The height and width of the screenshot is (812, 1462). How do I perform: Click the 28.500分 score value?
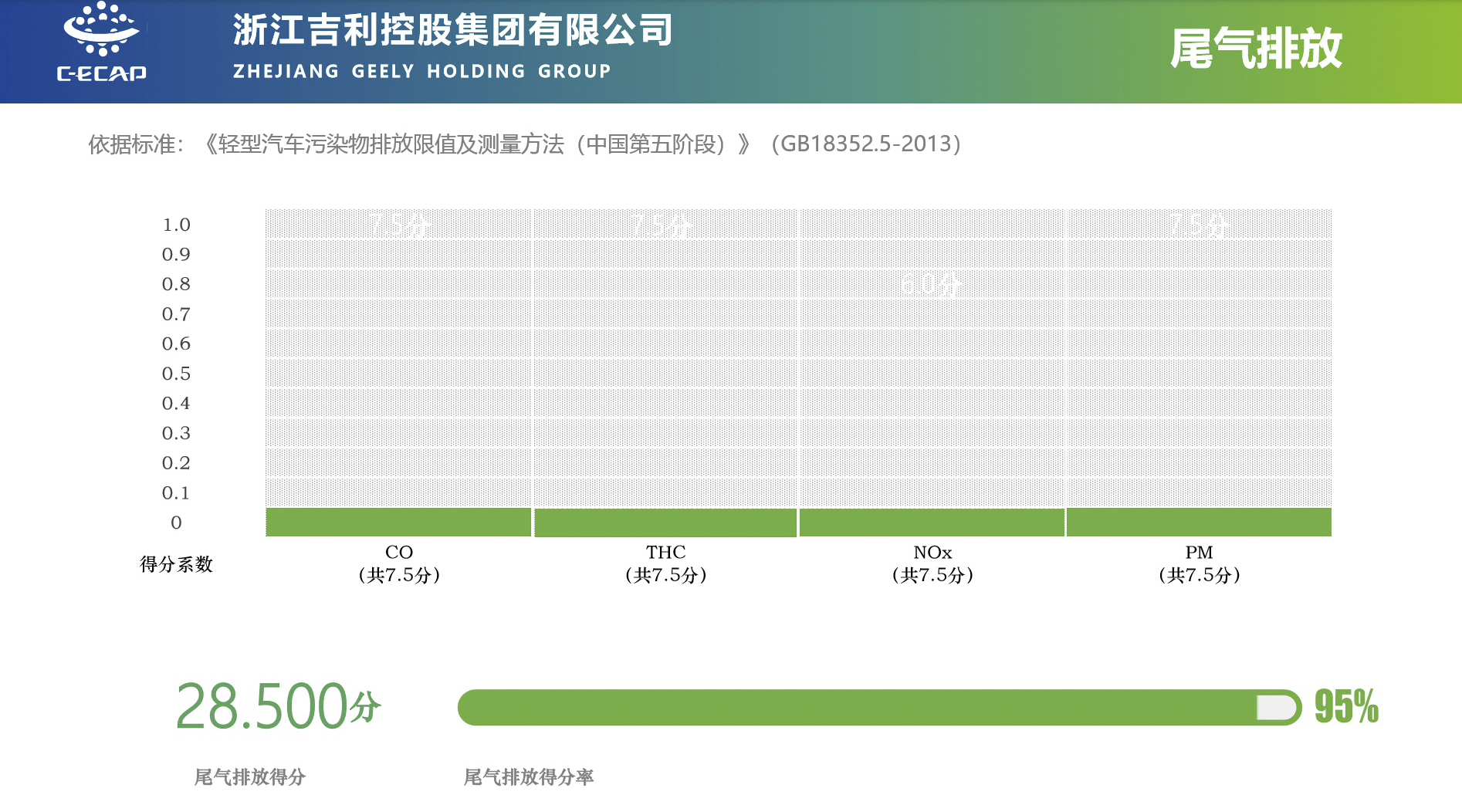pos(278,705)
